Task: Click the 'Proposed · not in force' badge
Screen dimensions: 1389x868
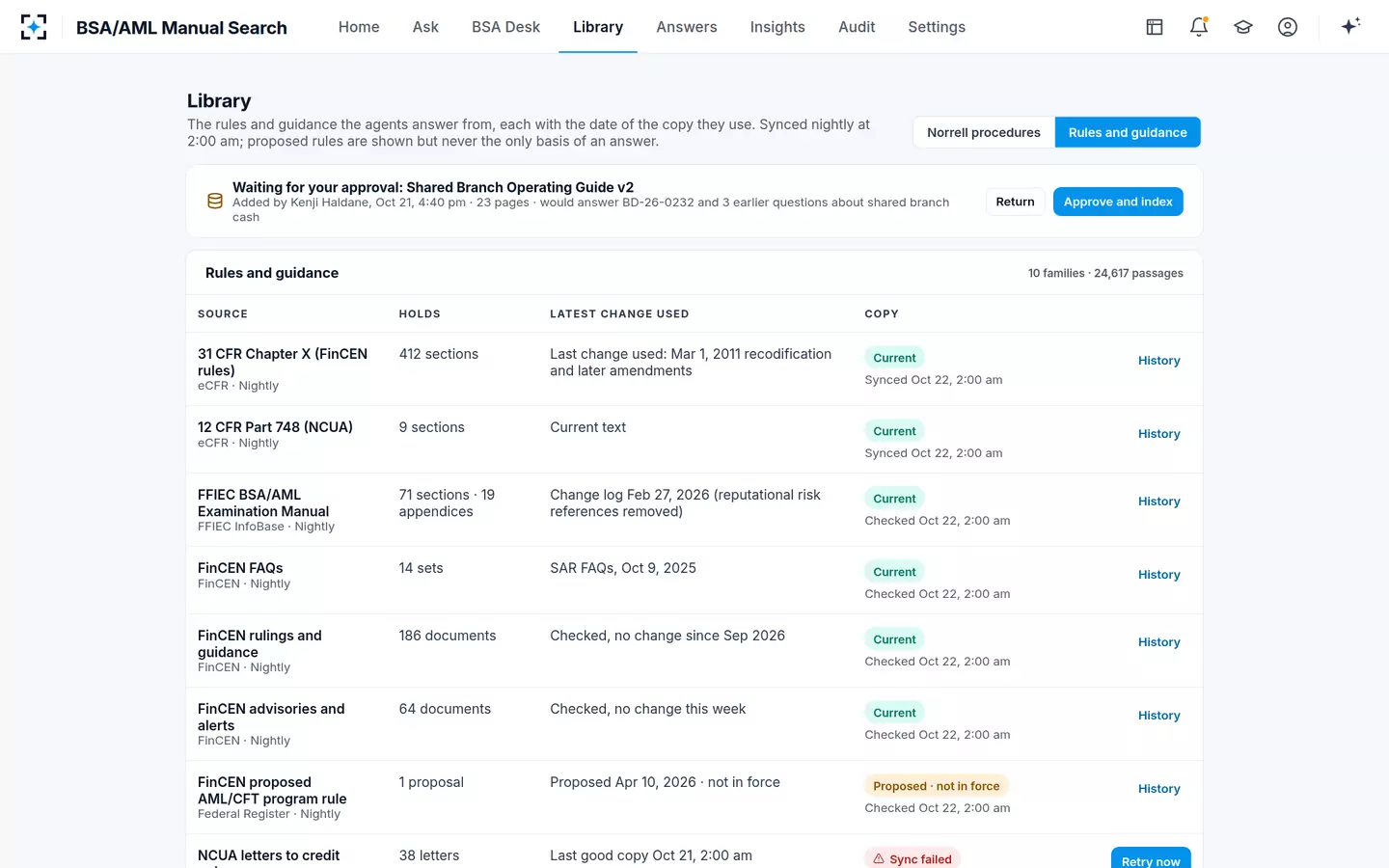Action: tap(936, 786)
